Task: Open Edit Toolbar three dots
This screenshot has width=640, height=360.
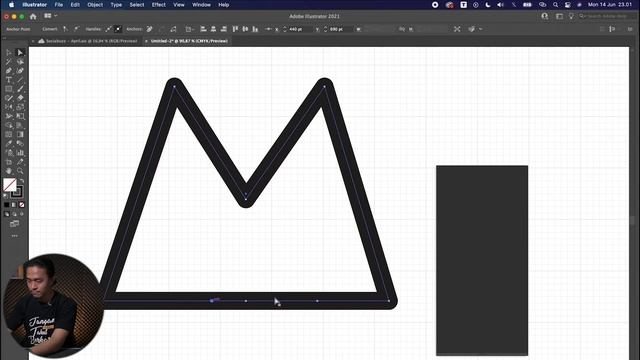Action: click(x=14, y=236)
